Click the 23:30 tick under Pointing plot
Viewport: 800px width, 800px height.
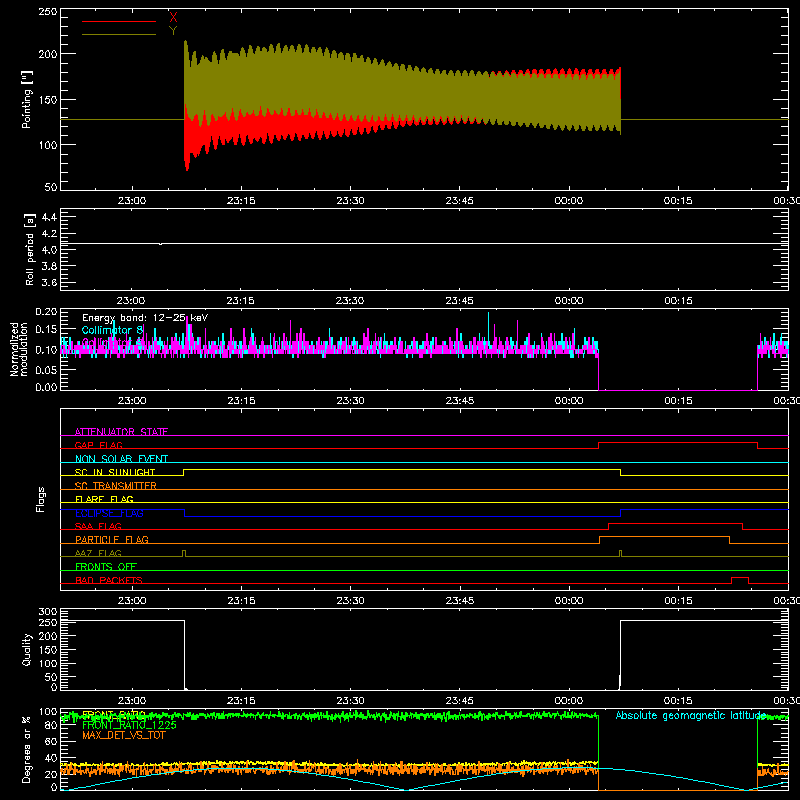[351, 201]
